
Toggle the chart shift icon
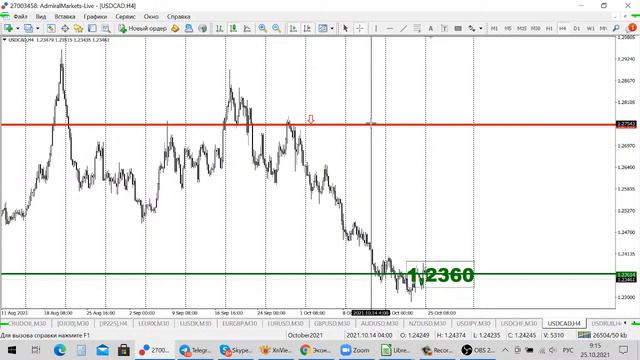tap(307, 28)
